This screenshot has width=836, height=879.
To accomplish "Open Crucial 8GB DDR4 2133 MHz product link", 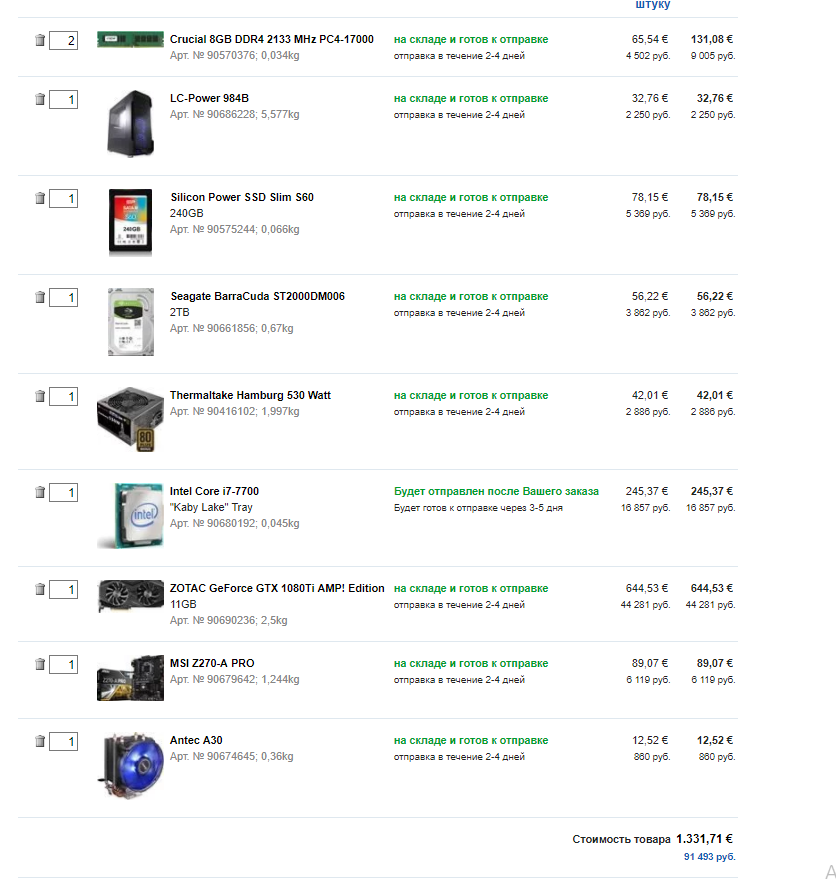I will coord(272,39).
